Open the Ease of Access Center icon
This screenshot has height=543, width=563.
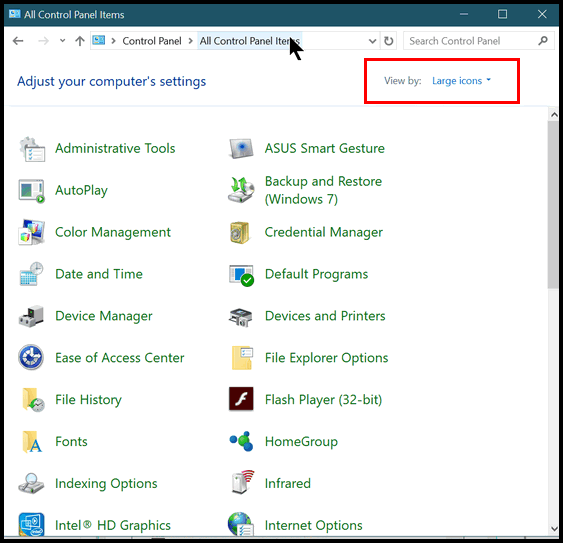(x=31, y=357)
